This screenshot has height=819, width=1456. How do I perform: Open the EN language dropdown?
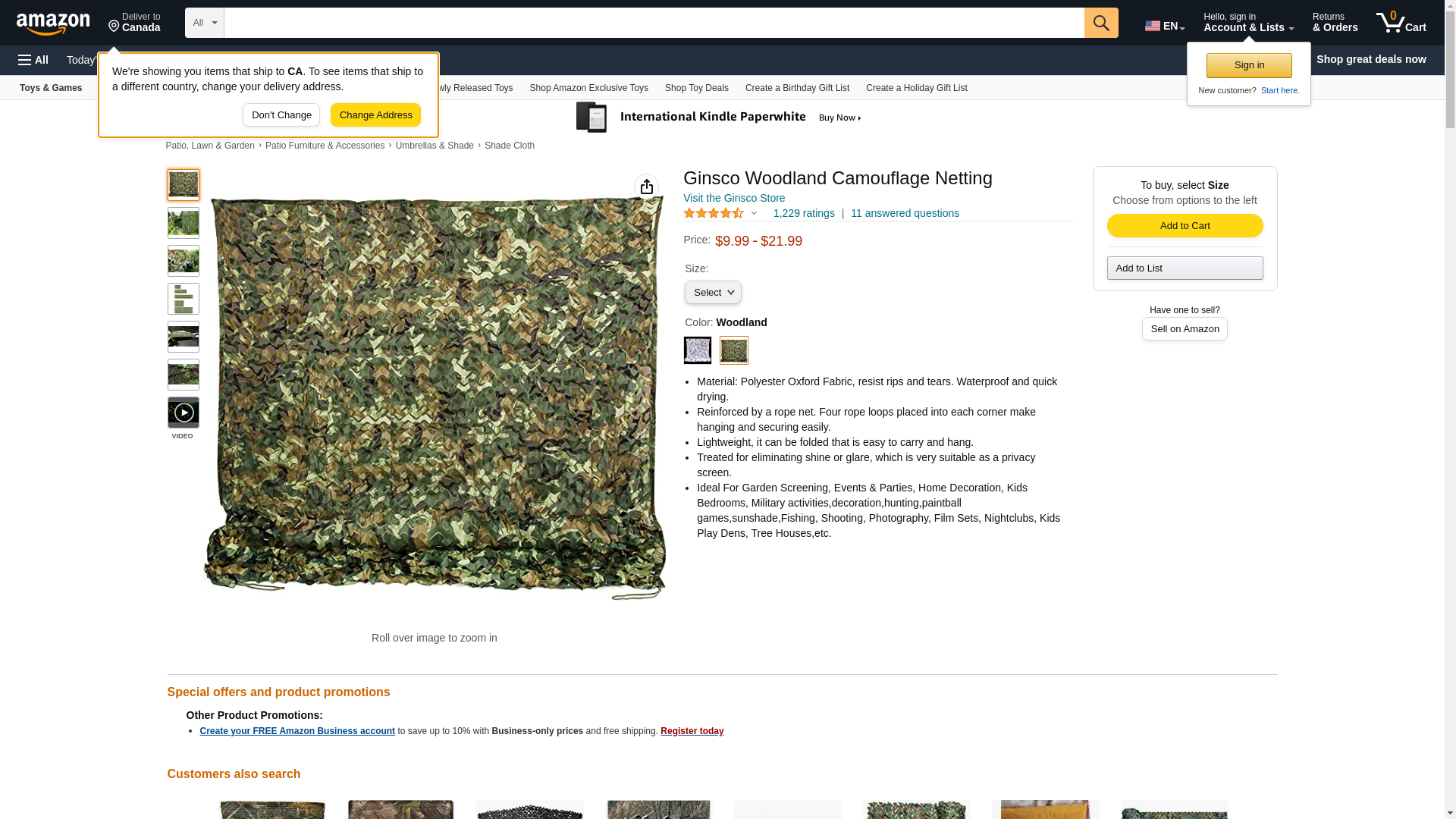1164,25
